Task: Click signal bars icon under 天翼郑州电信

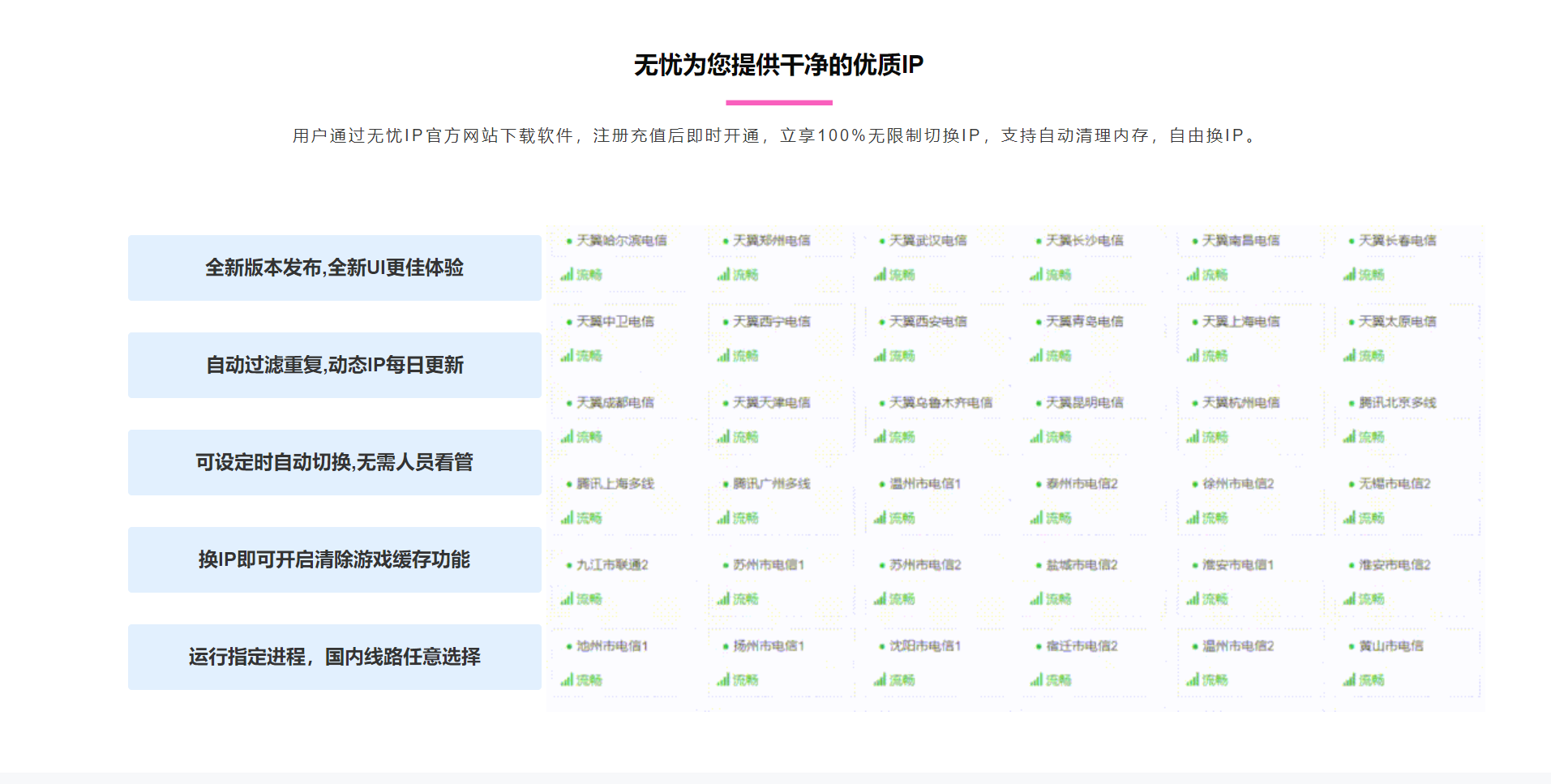Action: tap(723, 274)
